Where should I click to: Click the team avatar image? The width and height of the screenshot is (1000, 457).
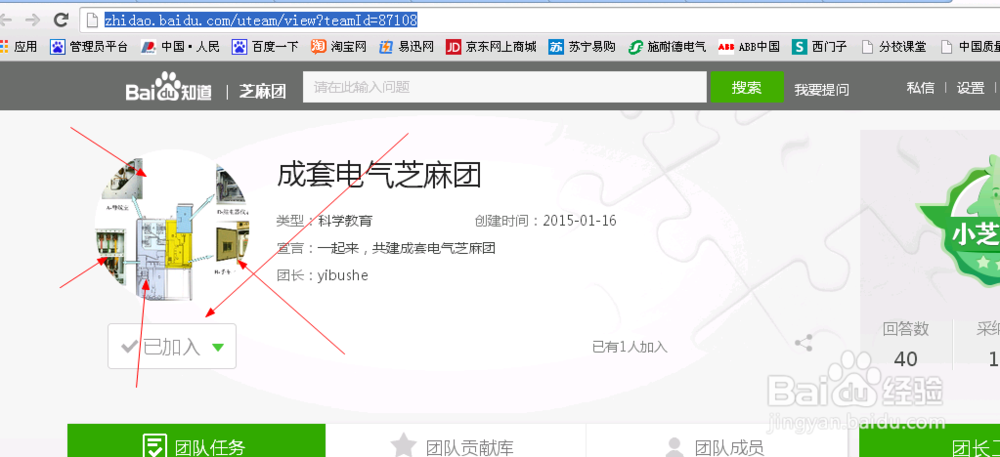click(x=172, y=227)
